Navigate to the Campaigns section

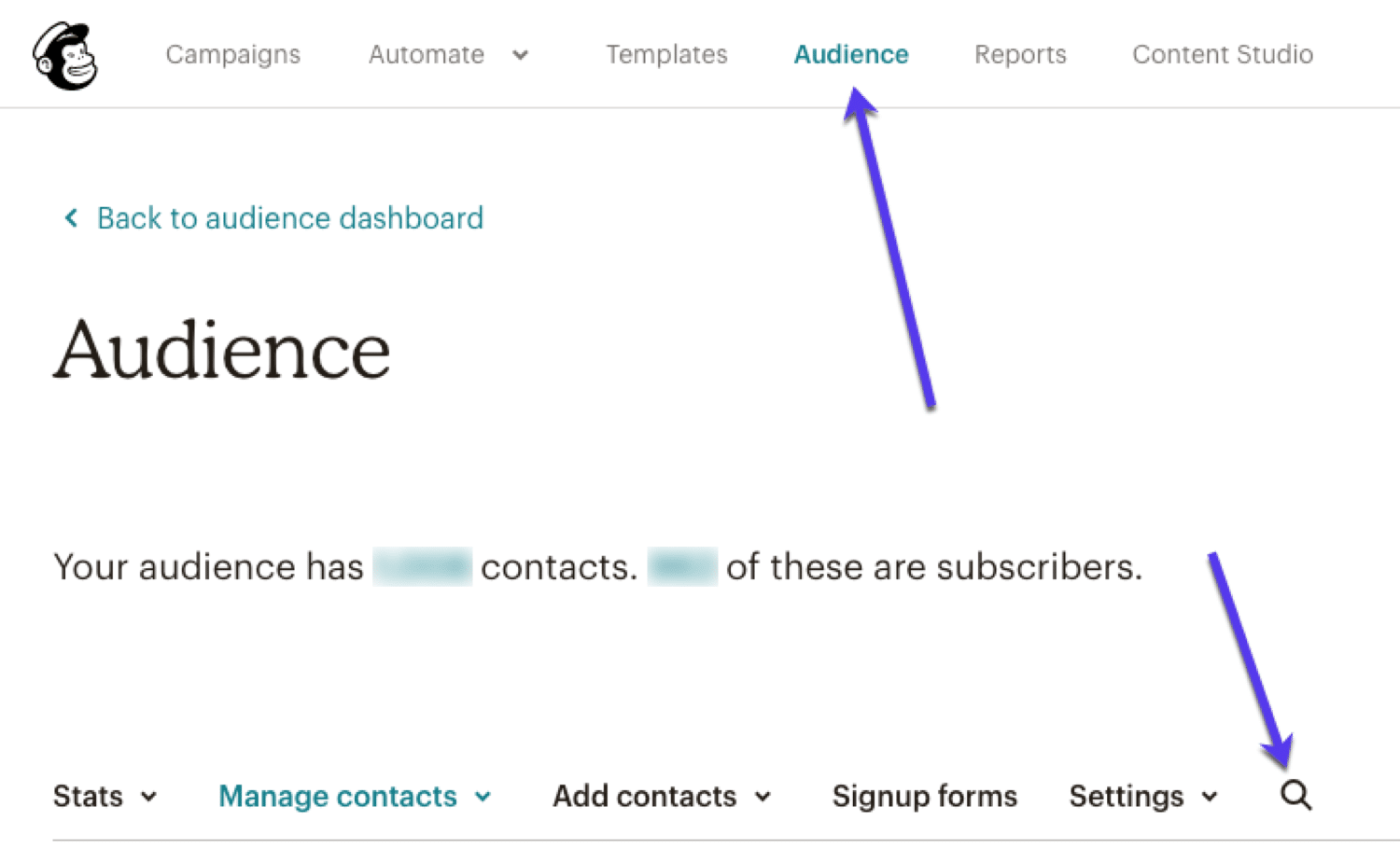tap(232, 54)
